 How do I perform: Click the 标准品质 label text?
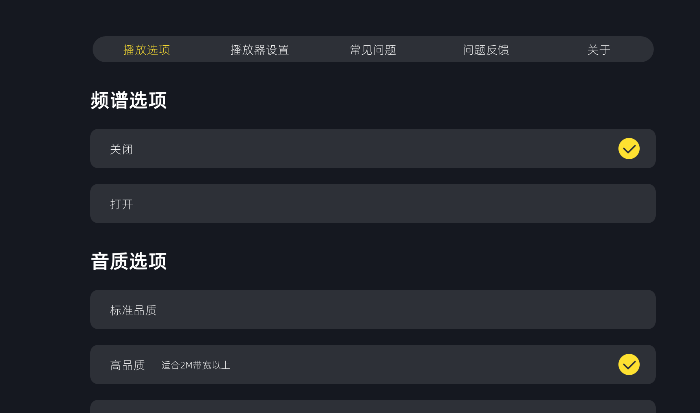tap(133, 310)
